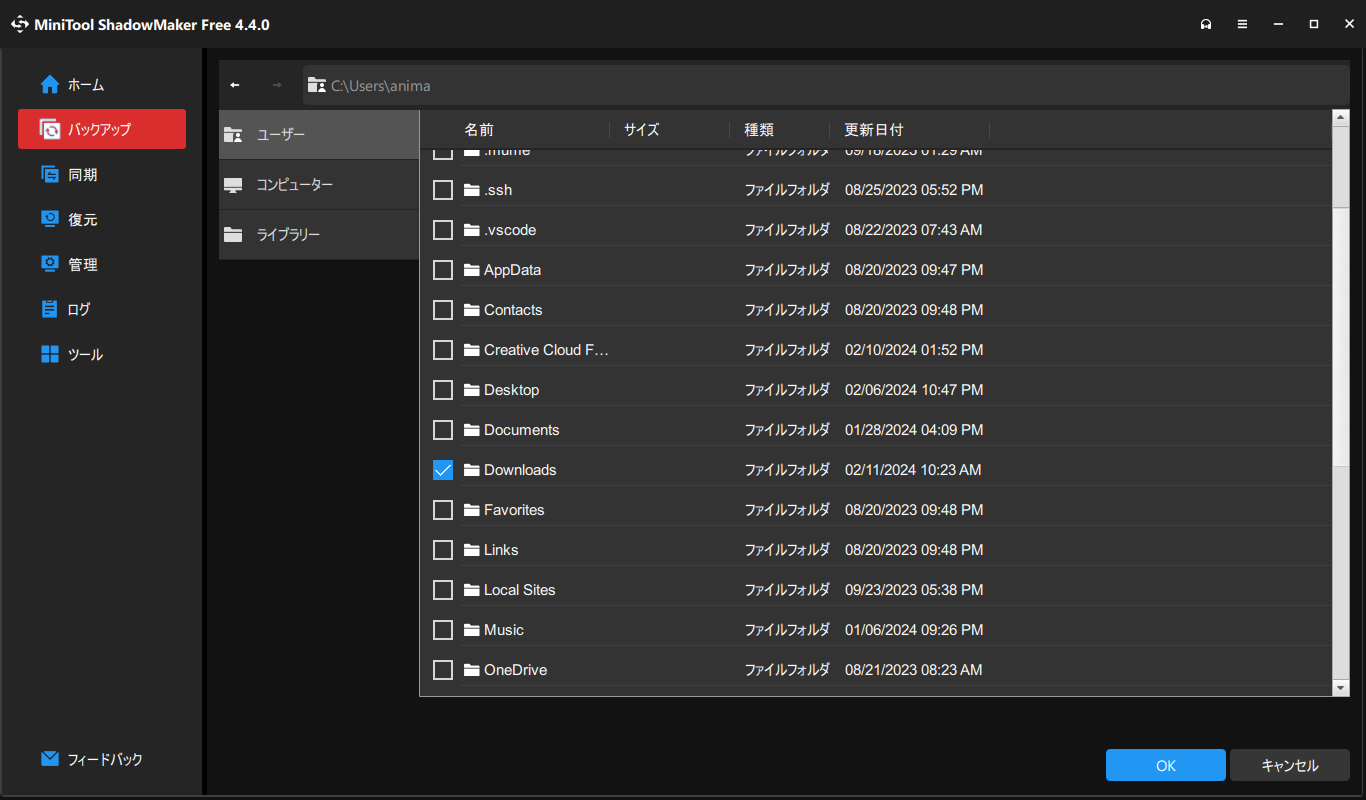Click the feedback envelope icon
Viewport: 1366px width, 800px height.
click(x=50, y=759)
